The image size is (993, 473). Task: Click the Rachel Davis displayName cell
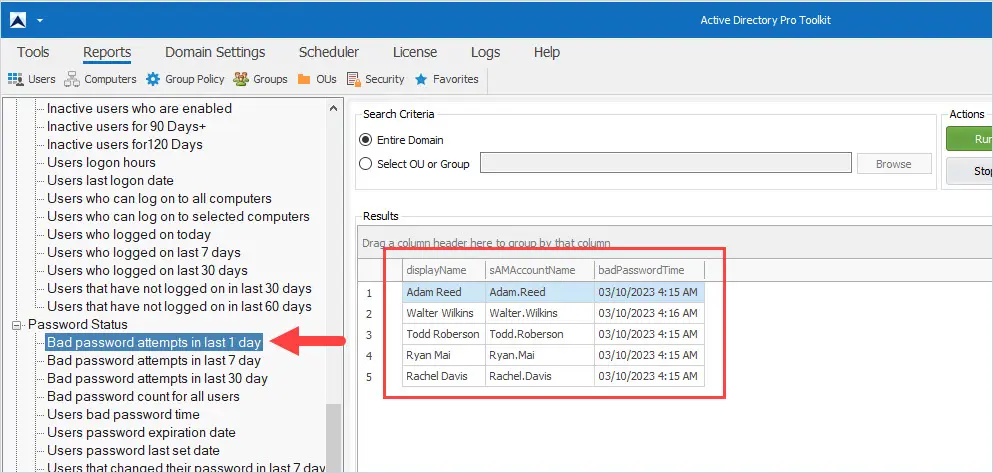444,376
